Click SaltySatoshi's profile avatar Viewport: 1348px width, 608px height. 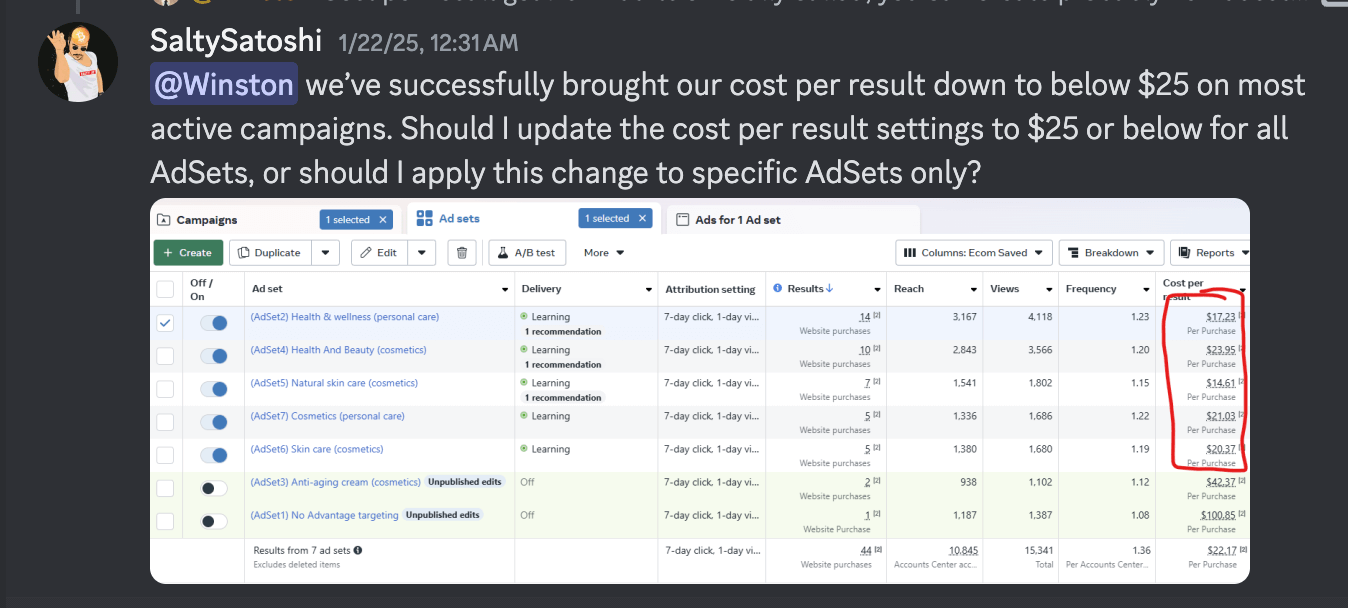click(x=78, y=62)
